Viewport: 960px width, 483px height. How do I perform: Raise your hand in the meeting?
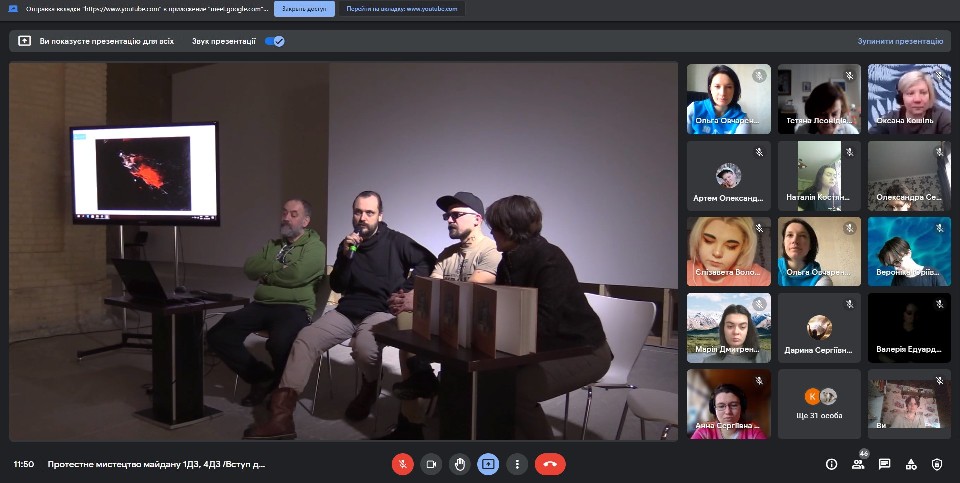[x=459, y=464]
